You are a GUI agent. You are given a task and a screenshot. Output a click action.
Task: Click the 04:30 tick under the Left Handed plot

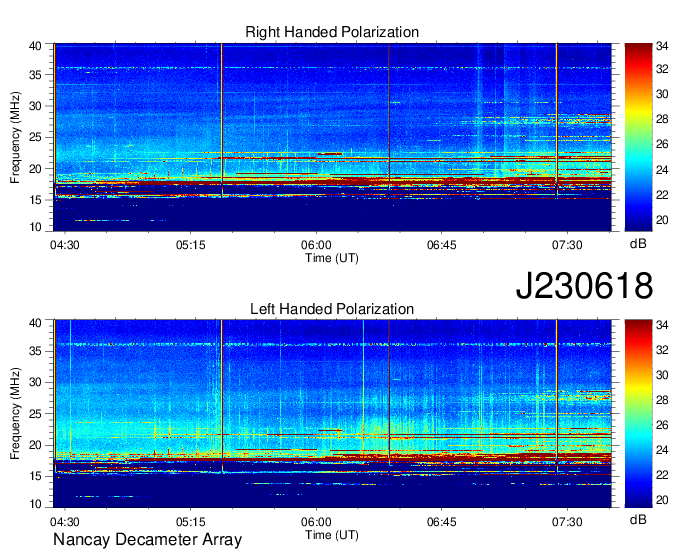(x=65, y=522)
